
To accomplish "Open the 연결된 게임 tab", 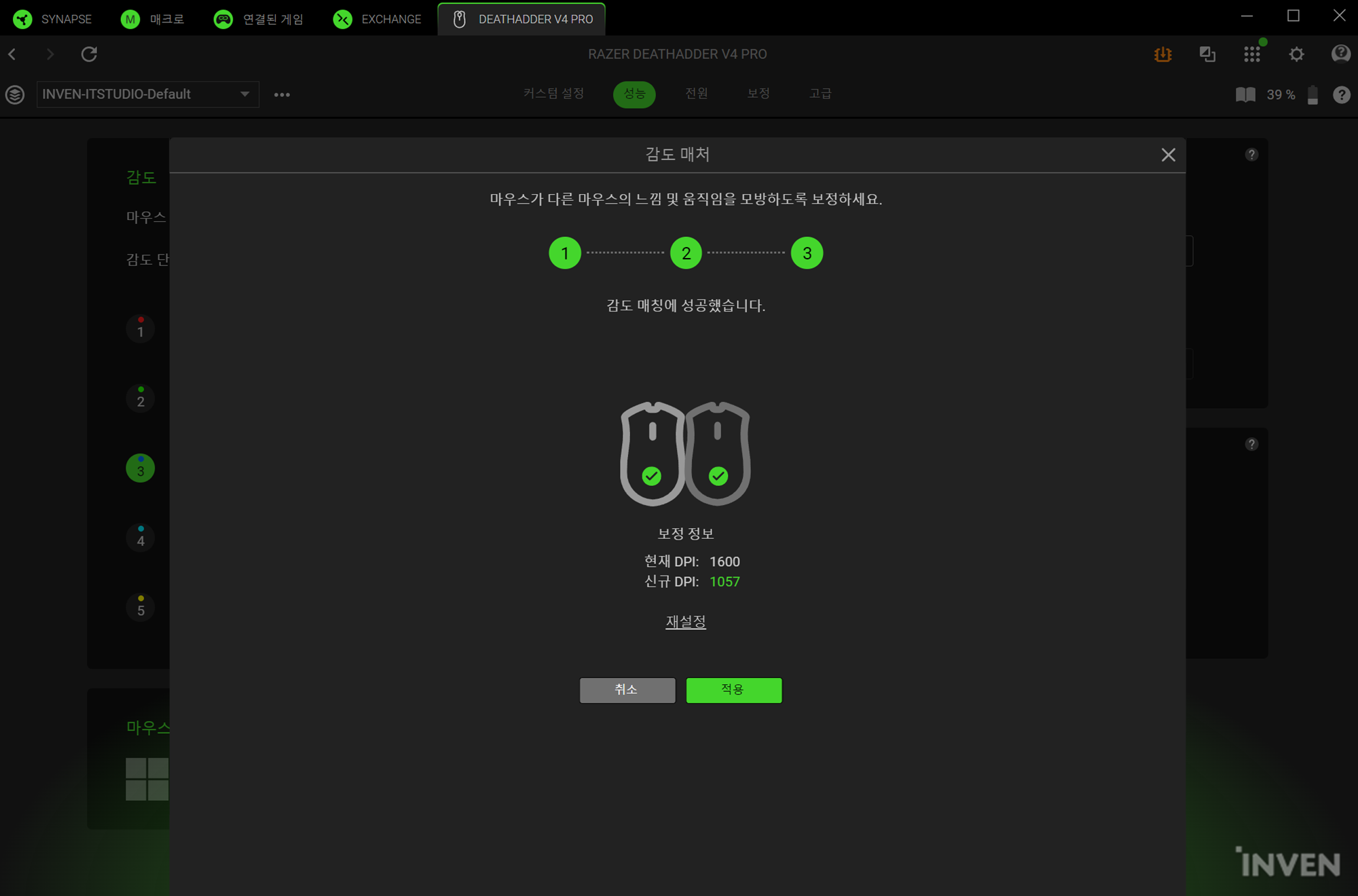I will (x=259, y=19).
